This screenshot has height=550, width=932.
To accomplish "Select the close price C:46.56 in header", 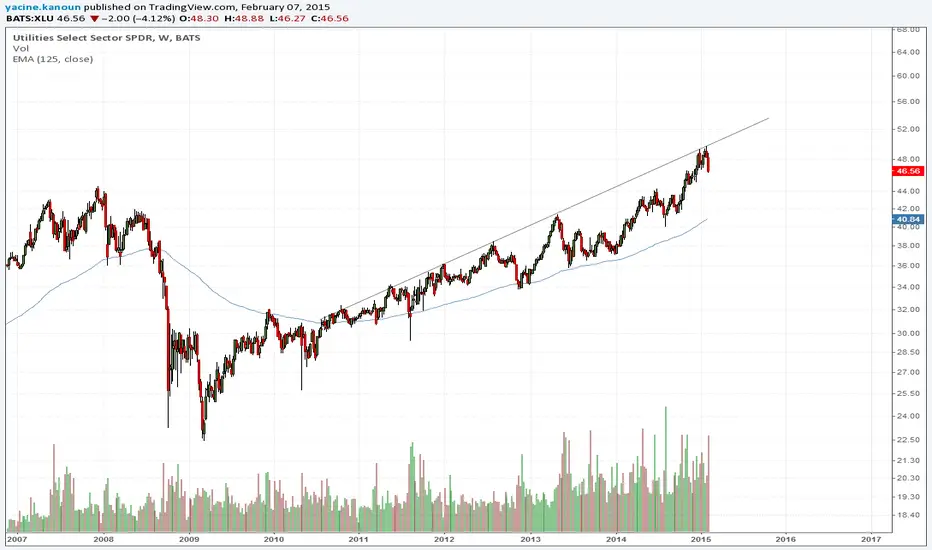I will [x=328, y=18].
